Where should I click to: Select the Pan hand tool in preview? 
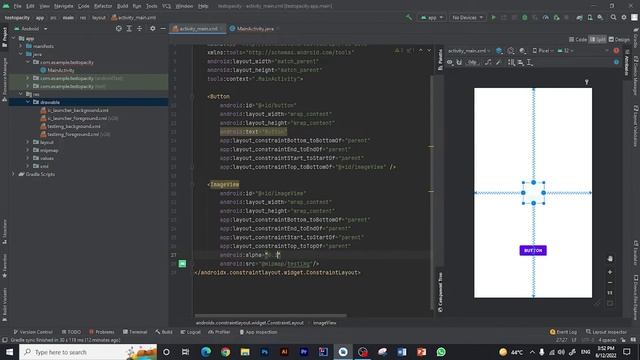coord(610,259)
